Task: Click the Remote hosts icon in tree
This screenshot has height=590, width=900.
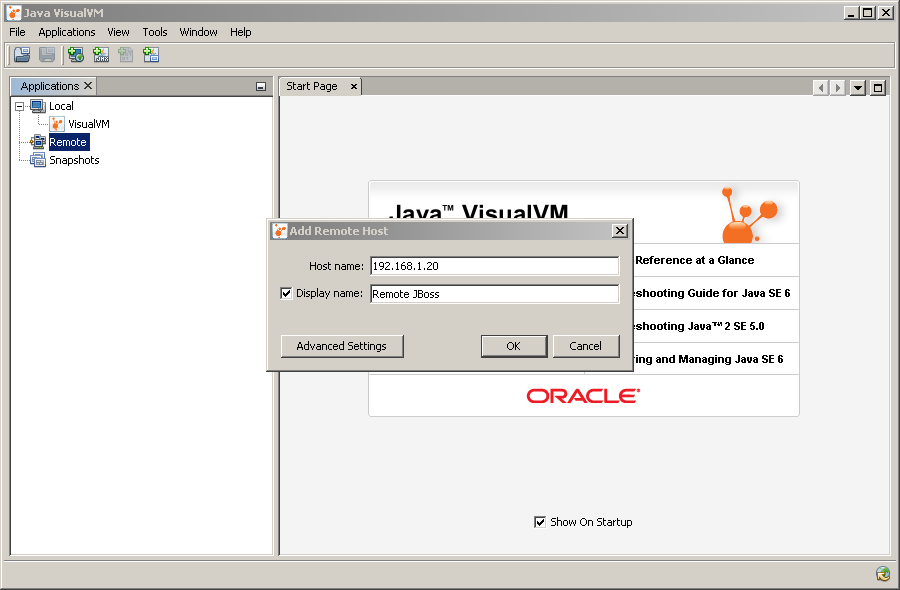Action: (38, 142)
